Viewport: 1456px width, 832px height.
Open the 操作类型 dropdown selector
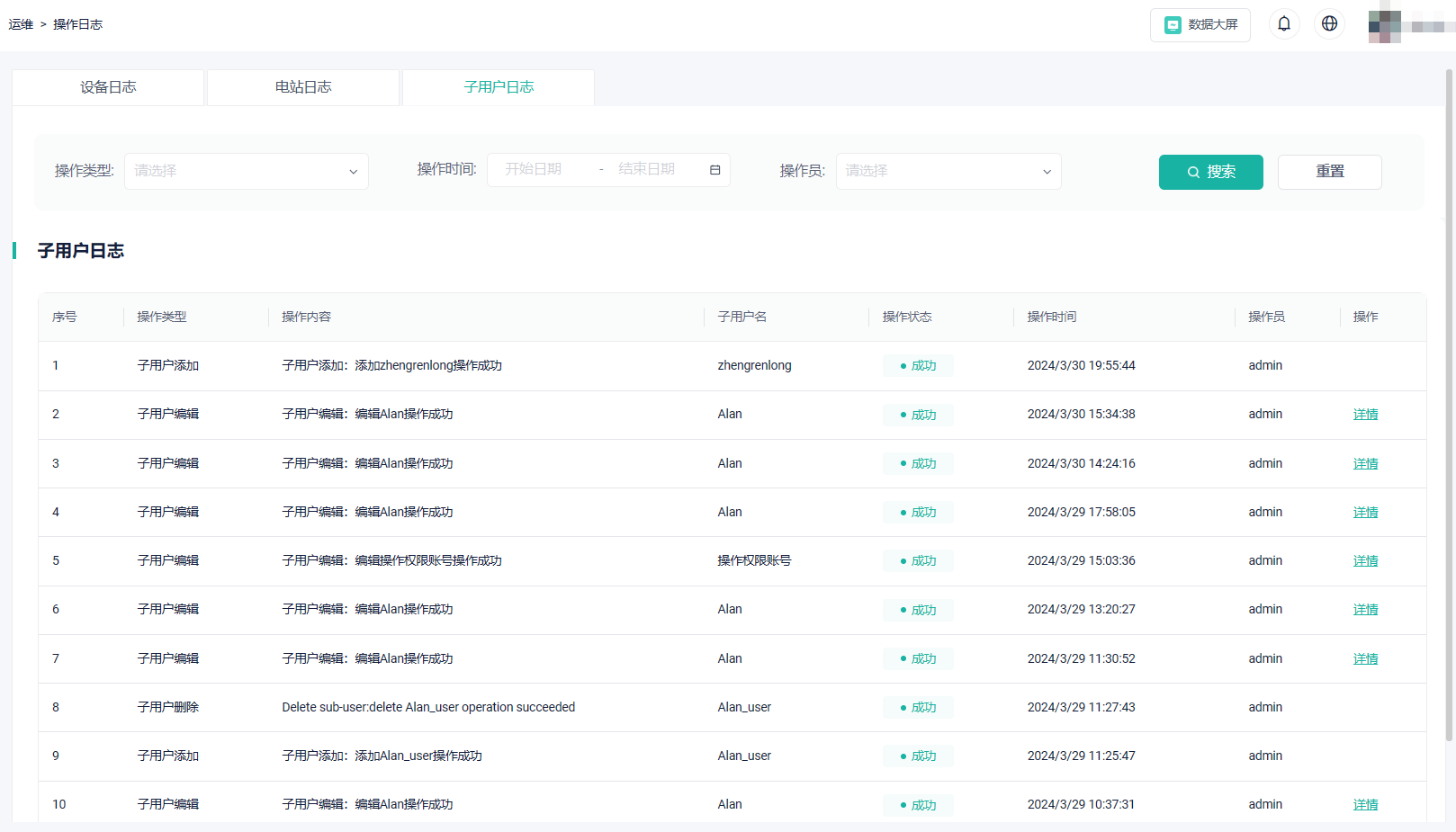click(246, 171)
